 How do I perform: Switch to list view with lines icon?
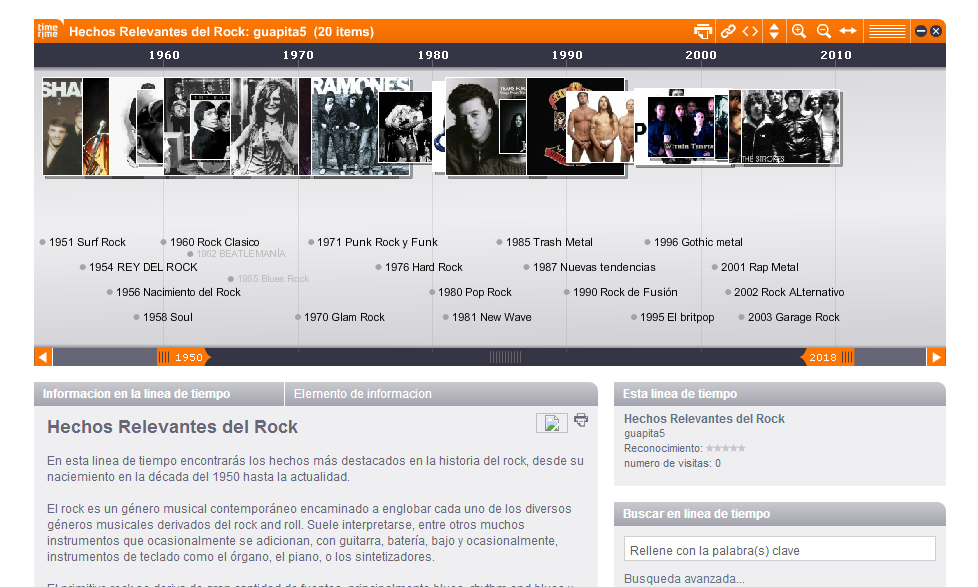click(887, 31)
